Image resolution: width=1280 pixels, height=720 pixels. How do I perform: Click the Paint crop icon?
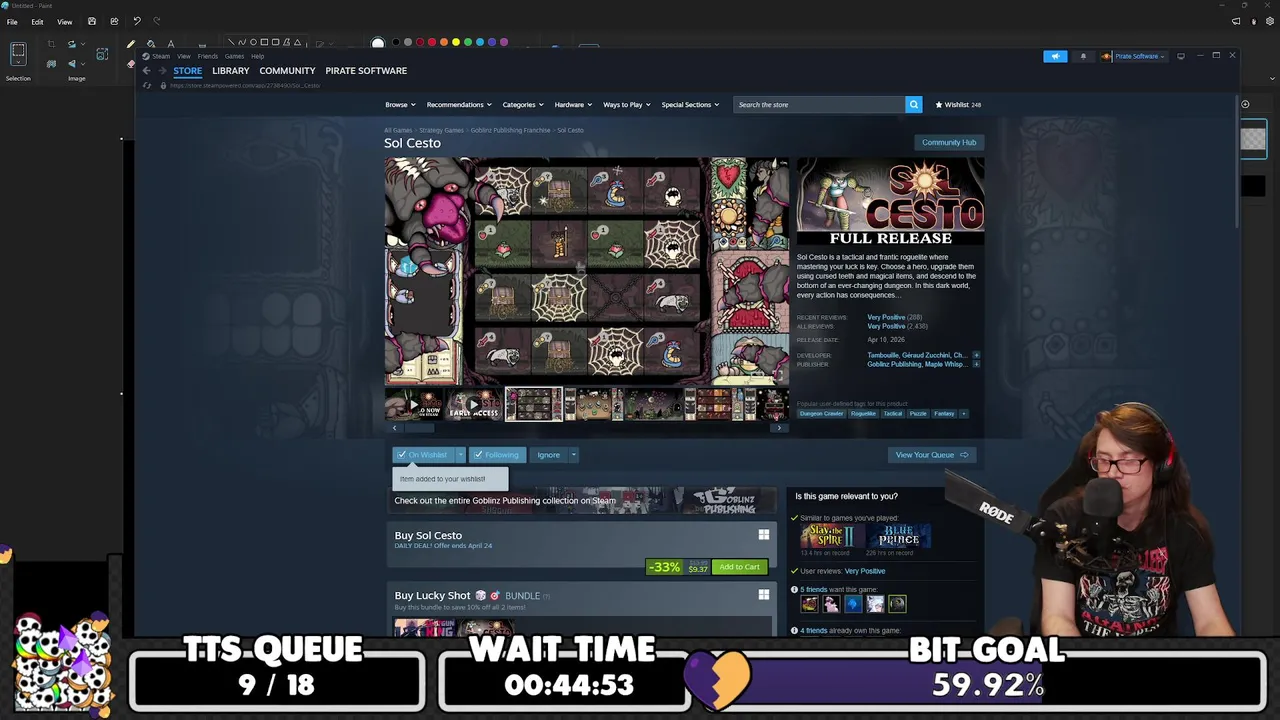51,44
